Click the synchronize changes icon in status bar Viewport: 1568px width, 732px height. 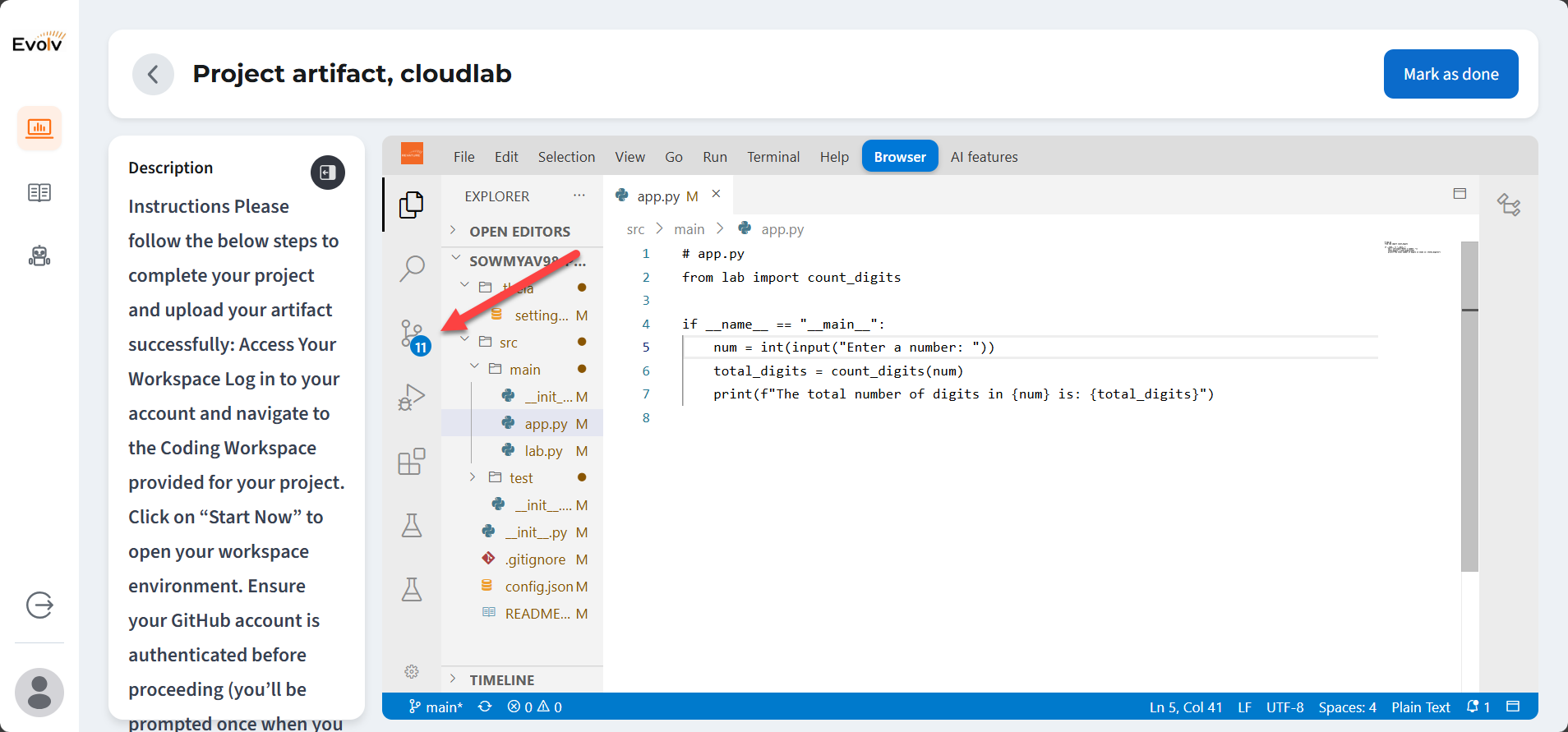(x=485, y=707)
